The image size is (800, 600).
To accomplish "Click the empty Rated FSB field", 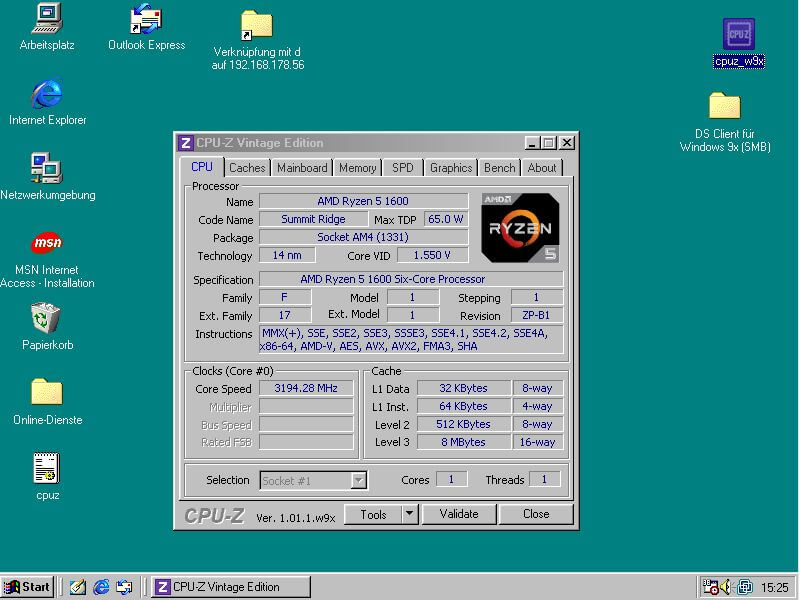I will pyautogui.click(x=306, y=442).
